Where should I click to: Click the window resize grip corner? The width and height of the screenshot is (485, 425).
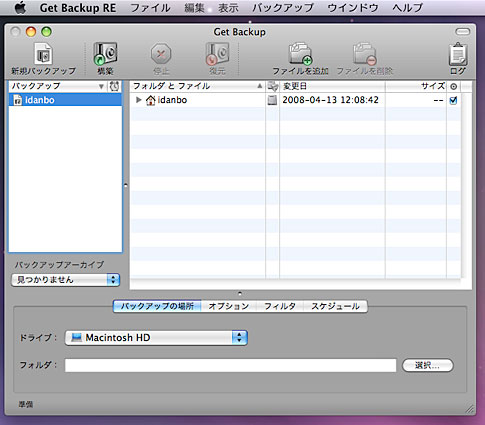click(470, 409)
